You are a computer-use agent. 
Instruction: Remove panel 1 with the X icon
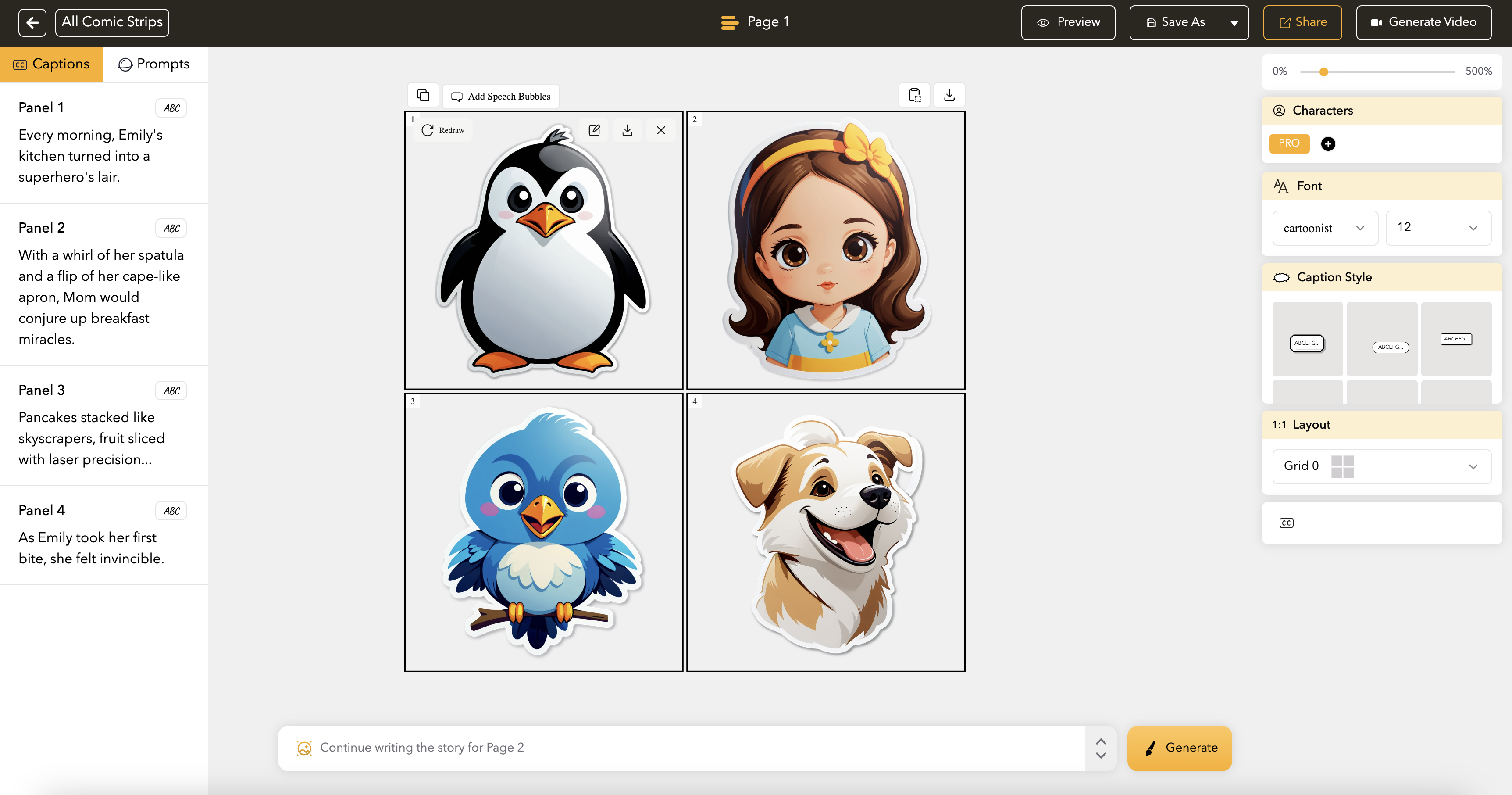point(661,130)
